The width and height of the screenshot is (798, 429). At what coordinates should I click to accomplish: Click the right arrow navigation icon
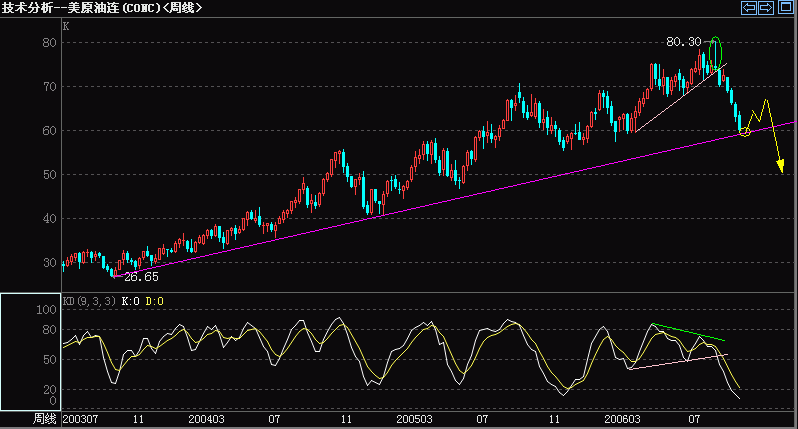coord(766,8)
